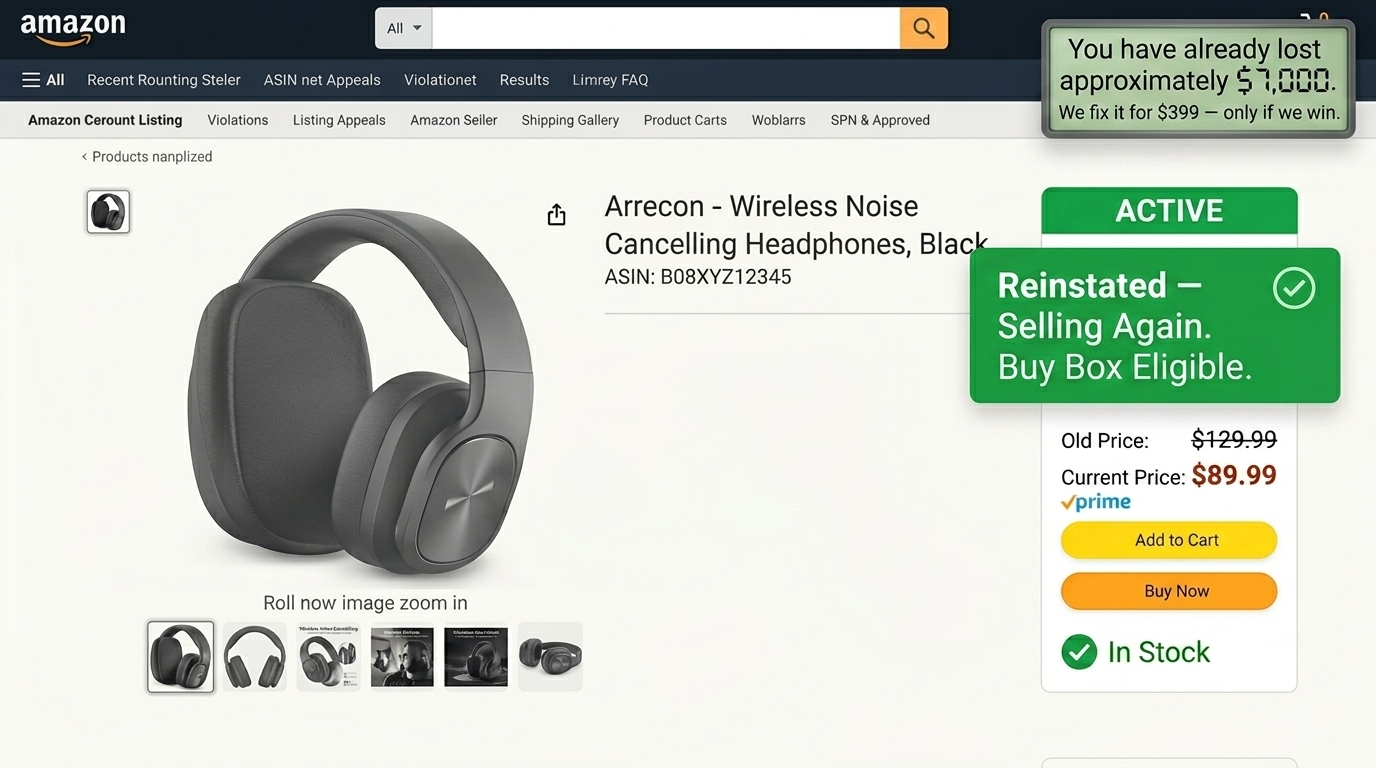Click the Buy Now button
The height and width of the screenshot is (768, 1376).
1168,591
